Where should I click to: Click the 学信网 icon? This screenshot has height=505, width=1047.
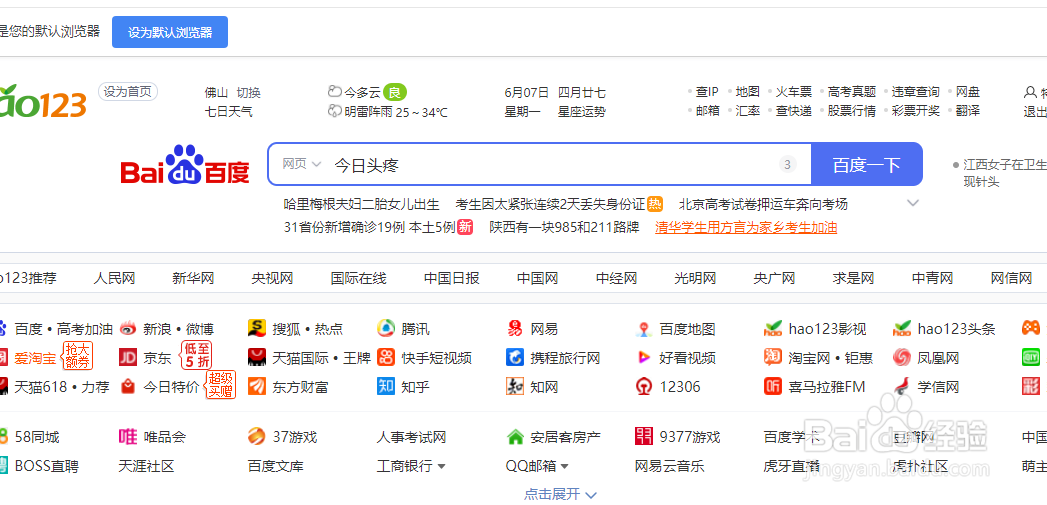(x=901, y=386)
